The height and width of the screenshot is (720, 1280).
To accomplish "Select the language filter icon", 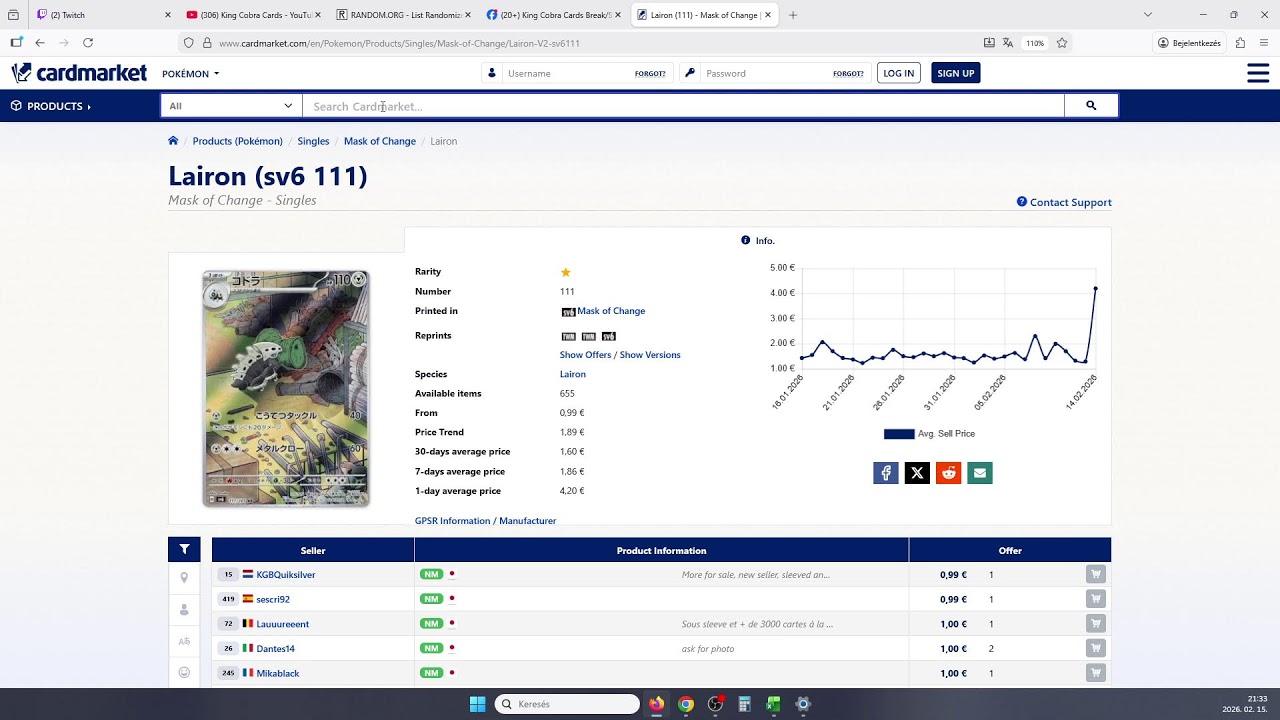I will pos(184,641).
